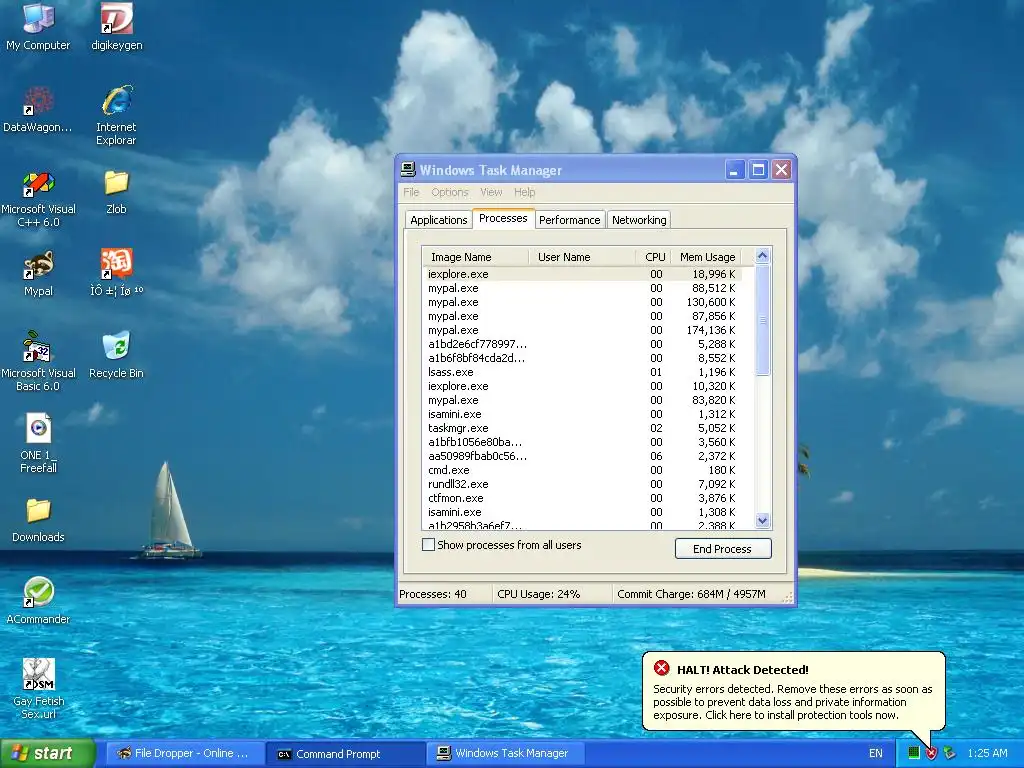This screenshot has height=768, width=1024.
Task: Switch to the Applications tab
Action: tap(438, 219)
